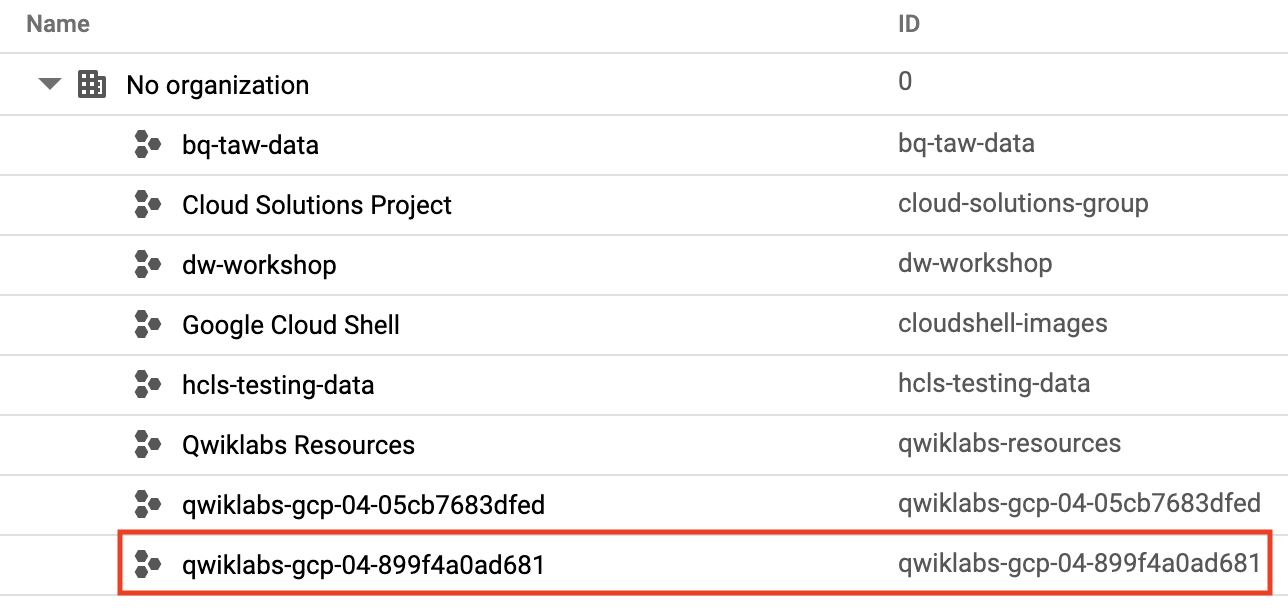Screen dimensions: 1288x610
Task: Open the Cloud Solutions Project entry
Action: (x=317, y=205)
